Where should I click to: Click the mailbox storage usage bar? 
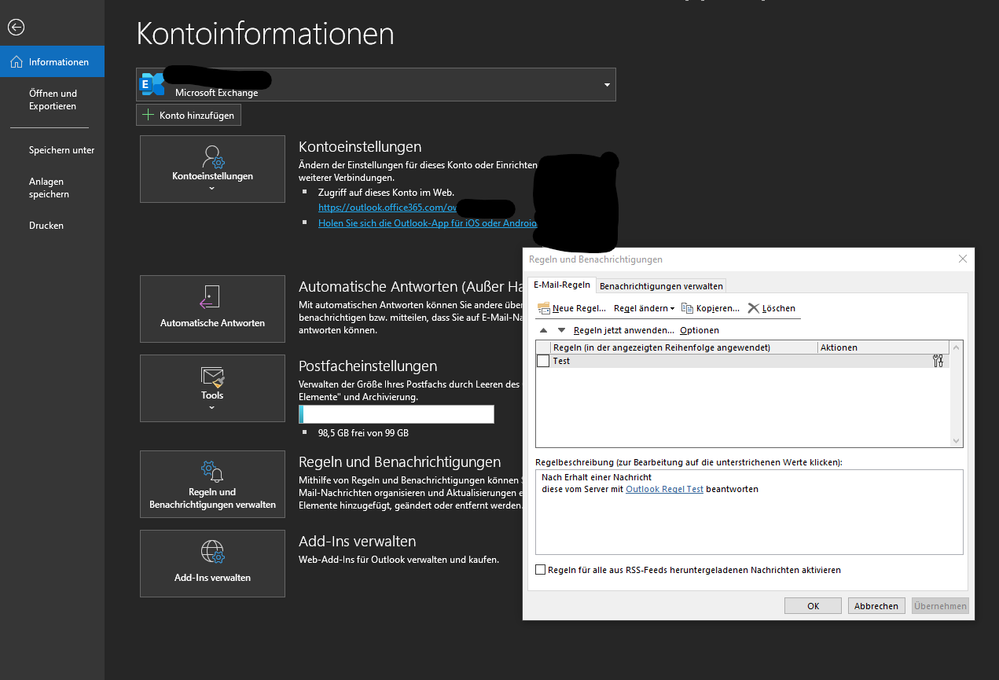pyautogui.click(x=396, y=414)
